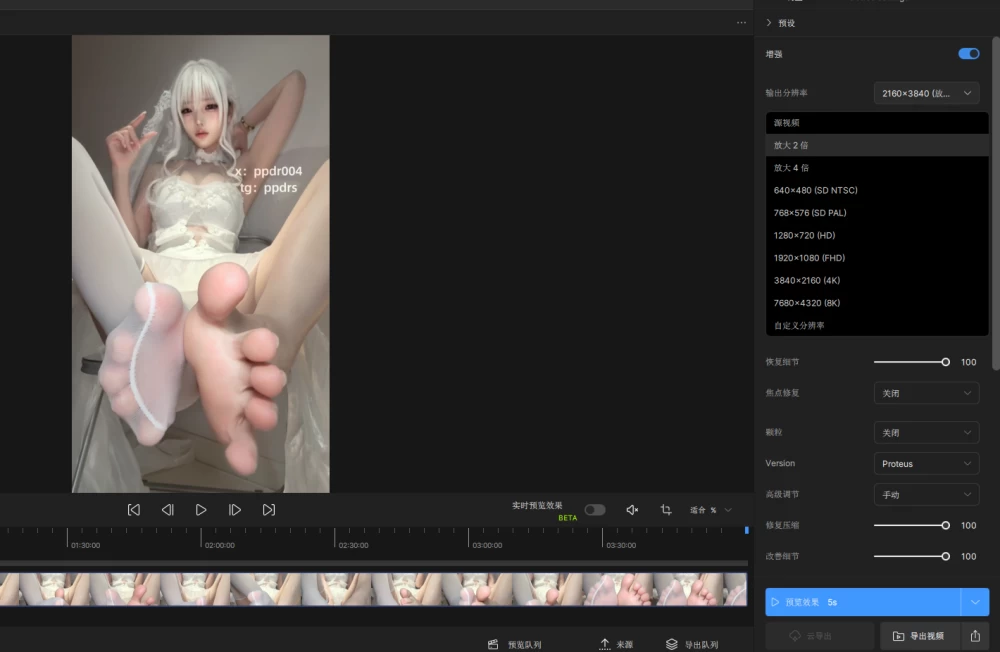Choose the 放大 2 倍 option
Viewport: 1000px width, 652px height.
point(877,145)
